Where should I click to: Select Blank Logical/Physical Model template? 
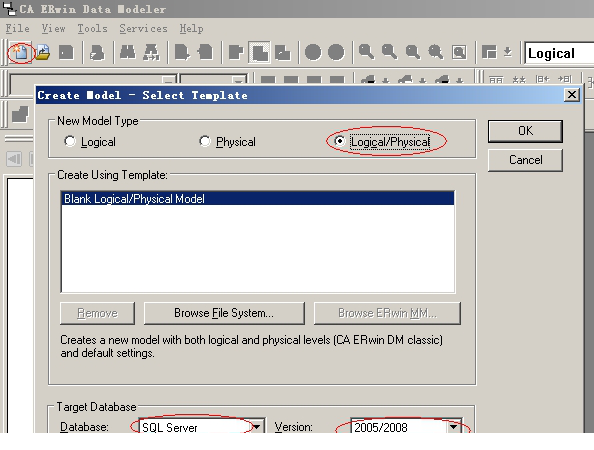click(258, 198)
